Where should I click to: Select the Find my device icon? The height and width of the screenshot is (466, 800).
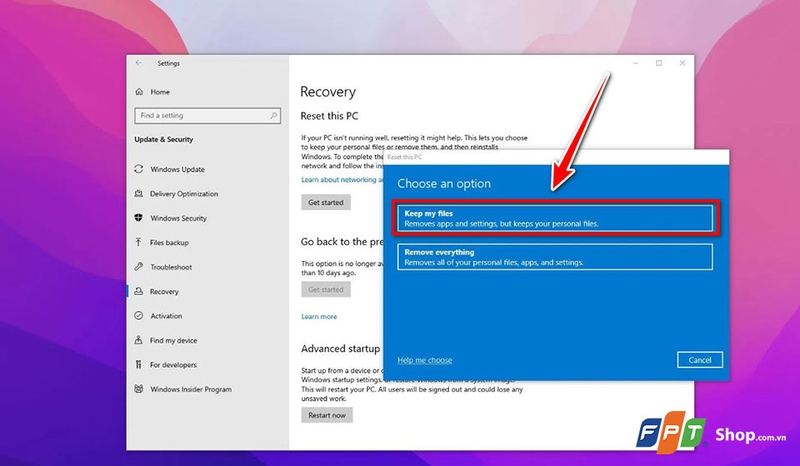point(139,340)
